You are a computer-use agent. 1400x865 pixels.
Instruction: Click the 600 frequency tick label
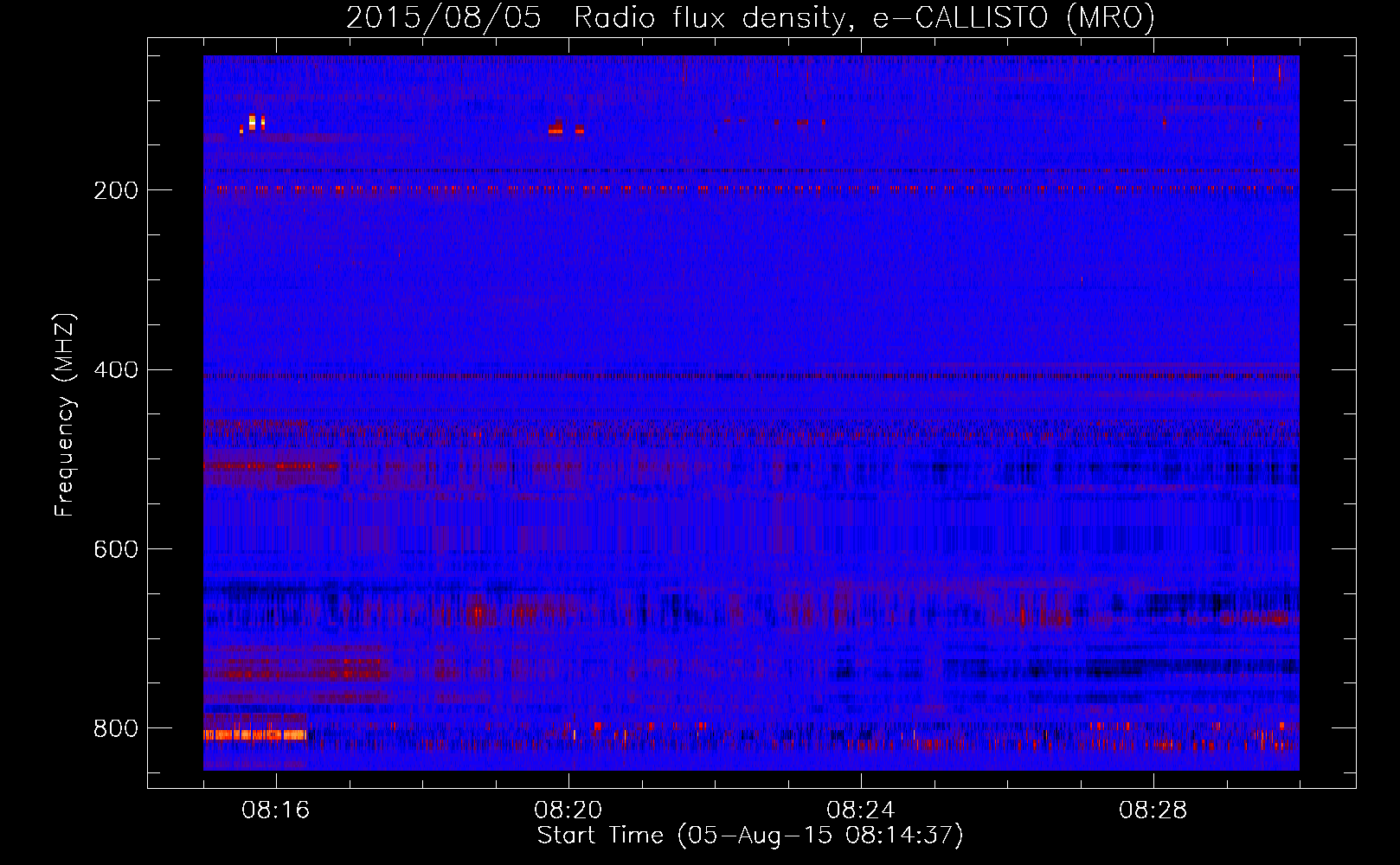[116, 549]
